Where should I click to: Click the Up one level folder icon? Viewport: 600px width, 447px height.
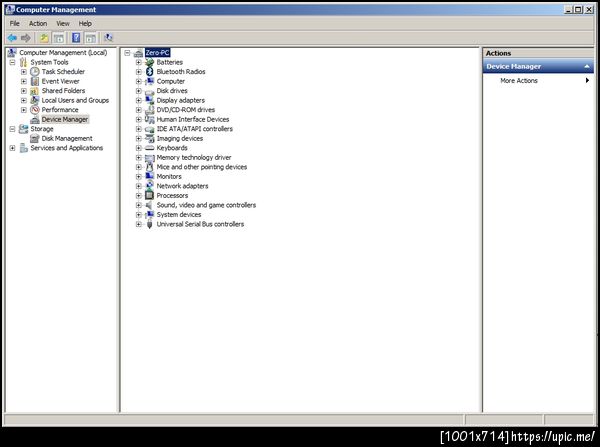[44, 38]
